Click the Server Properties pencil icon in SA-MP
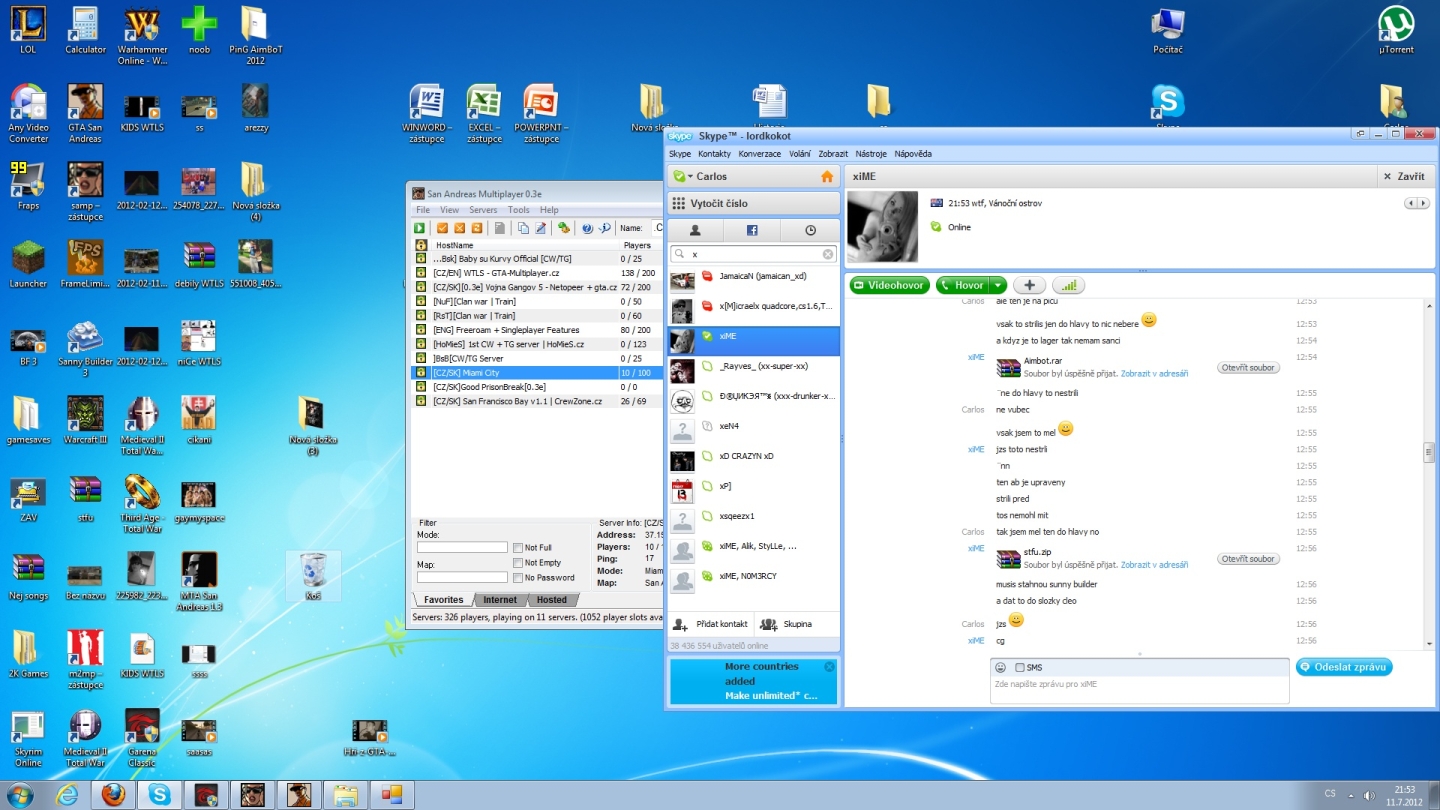 [x=540, y=228]
